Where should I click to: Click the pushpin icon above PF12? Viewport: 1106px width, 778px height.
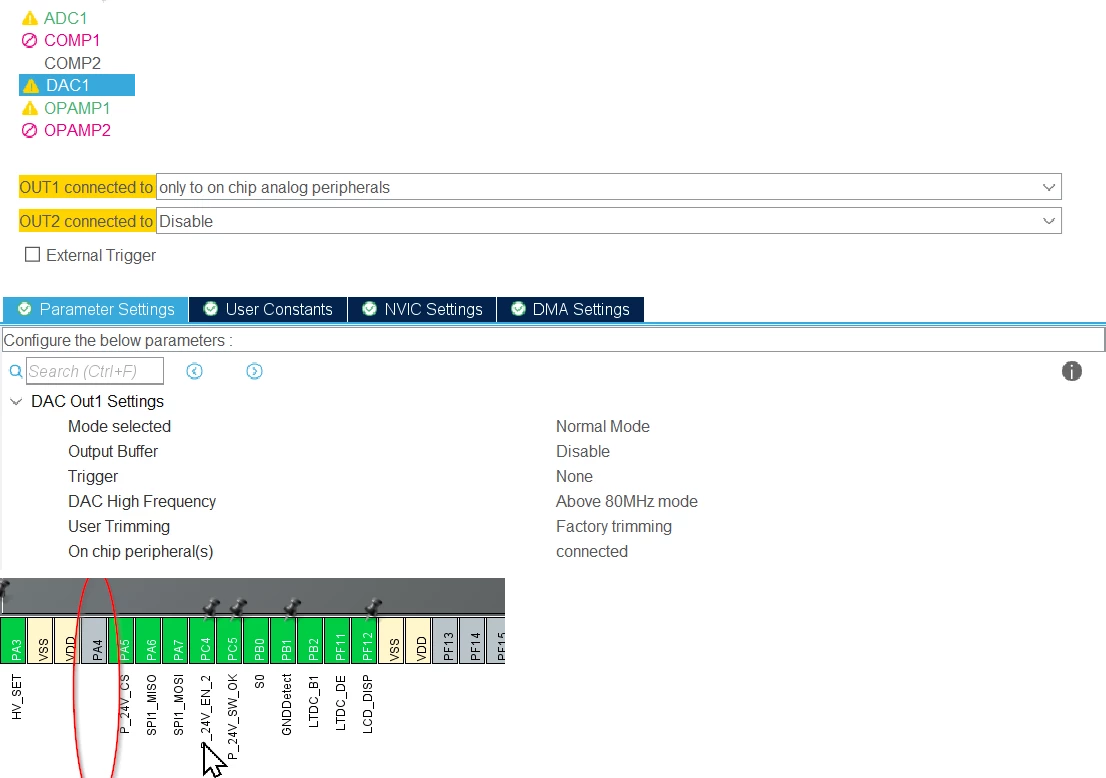[x=373, y=607]
